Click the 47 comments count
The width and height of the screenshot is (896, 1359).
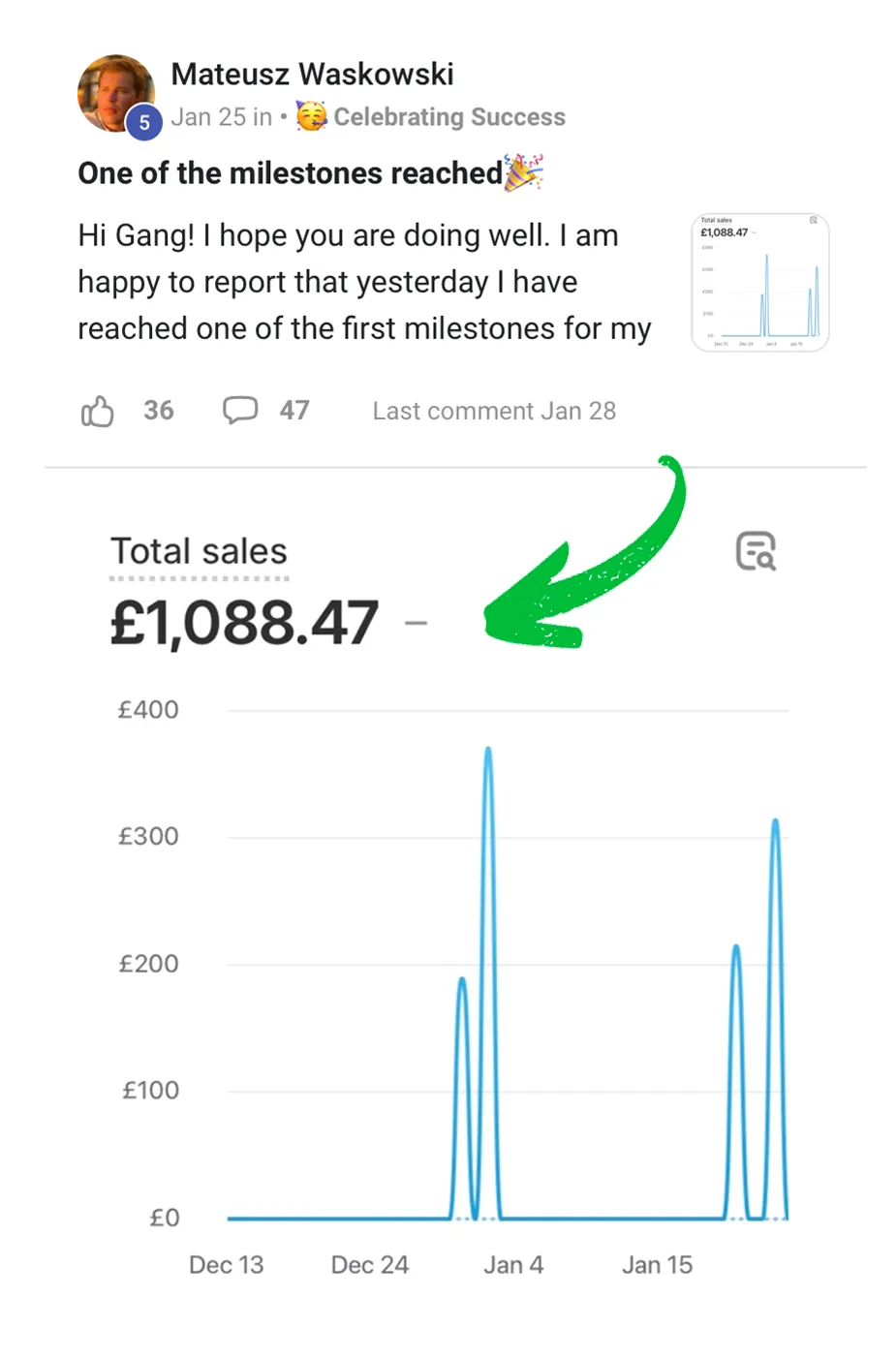pos(294,411)
